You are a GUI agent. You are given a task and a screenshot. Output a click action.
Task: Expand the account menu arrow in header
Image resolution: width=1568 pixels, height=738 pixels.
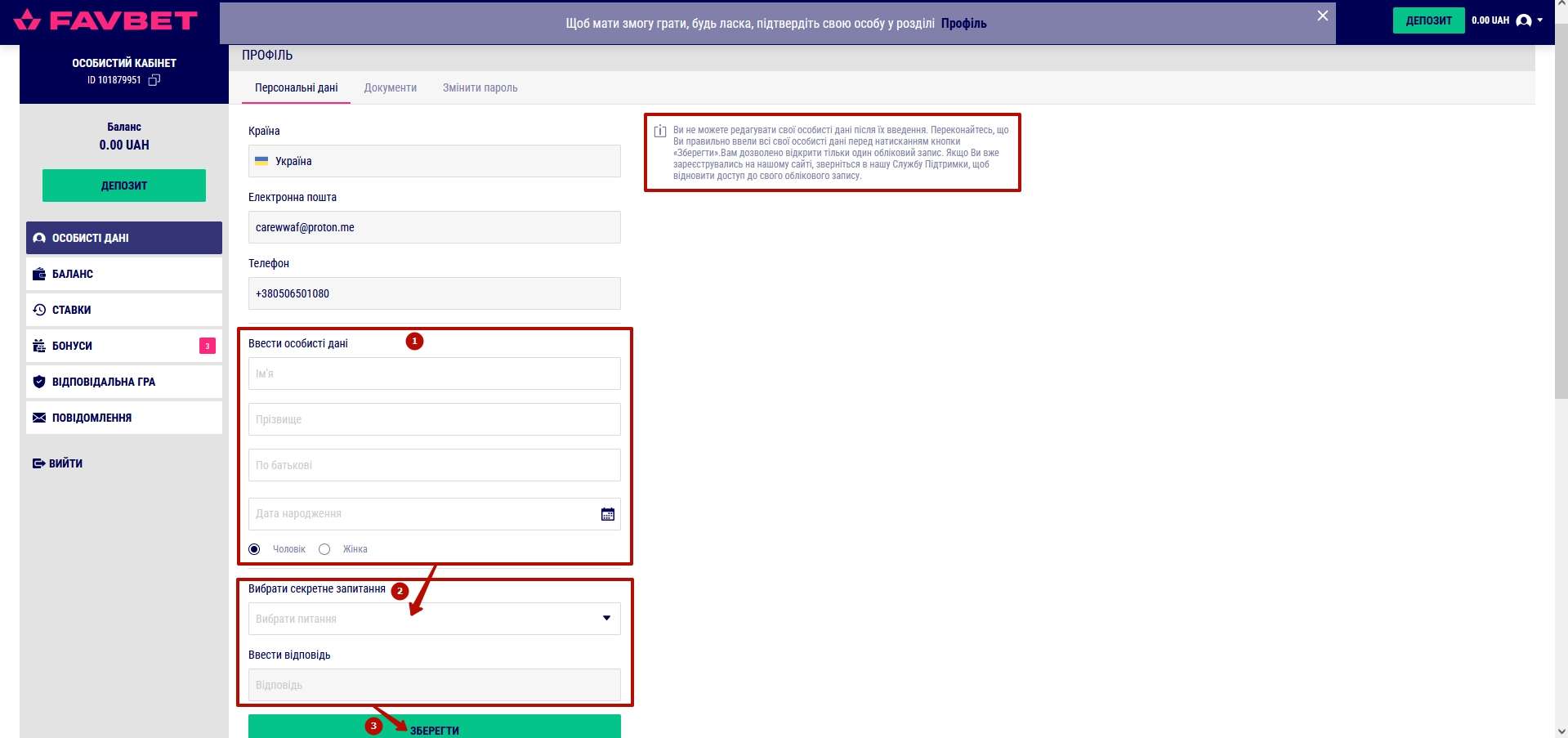1540,20
